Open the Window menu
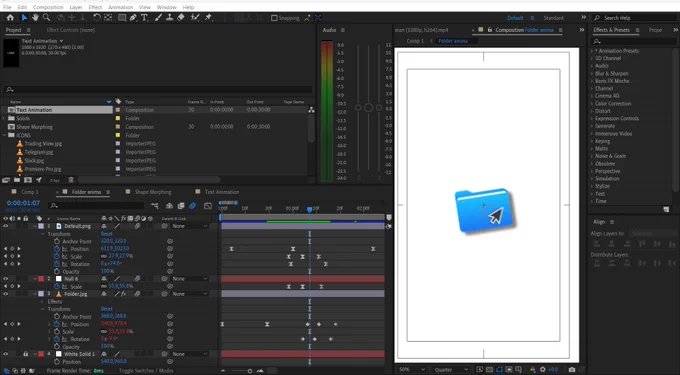 tap(167, 7)
